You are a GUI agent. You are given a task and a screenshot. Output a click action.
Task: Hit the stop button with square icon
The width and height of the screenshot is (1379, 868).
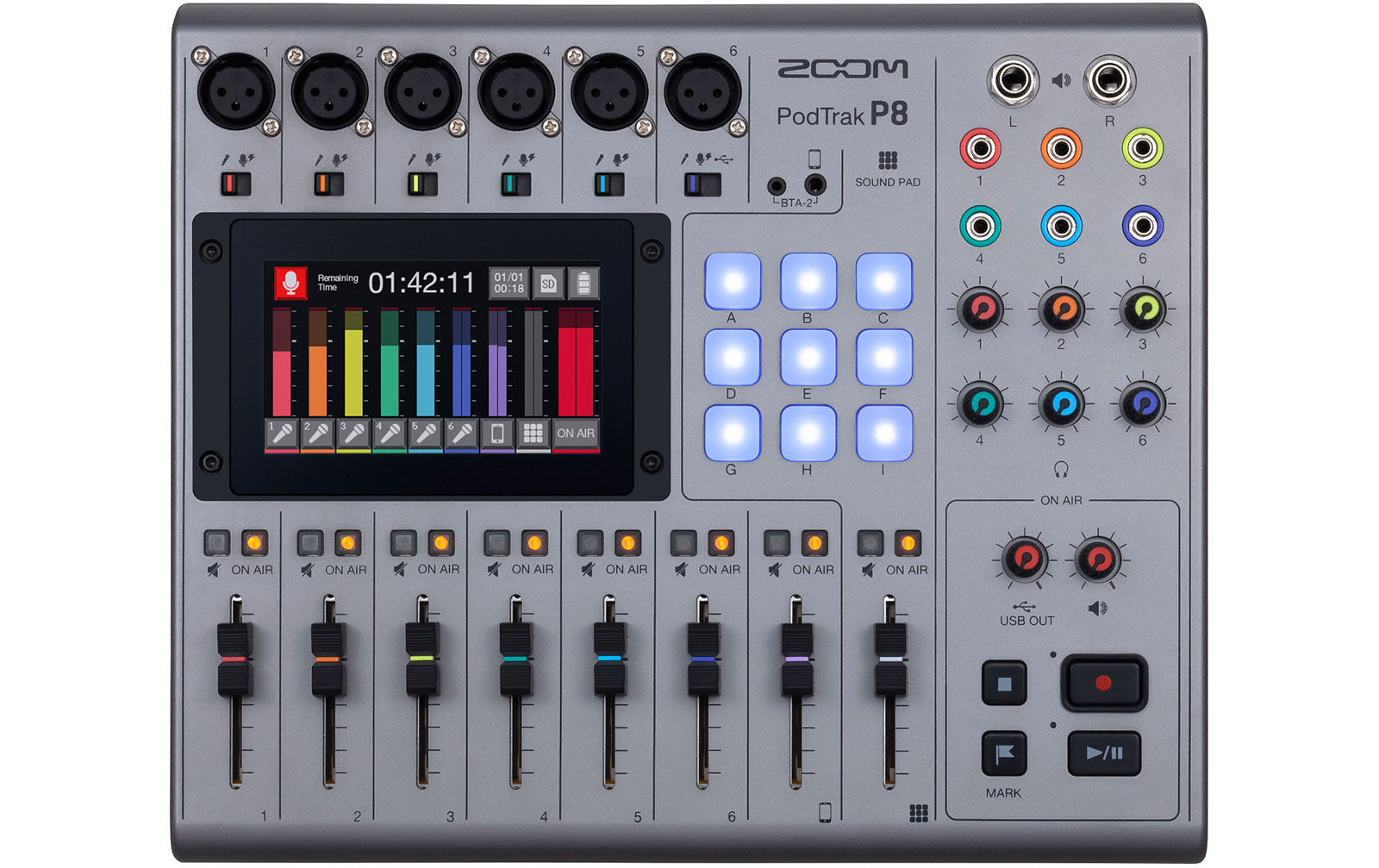(1004, 684)
